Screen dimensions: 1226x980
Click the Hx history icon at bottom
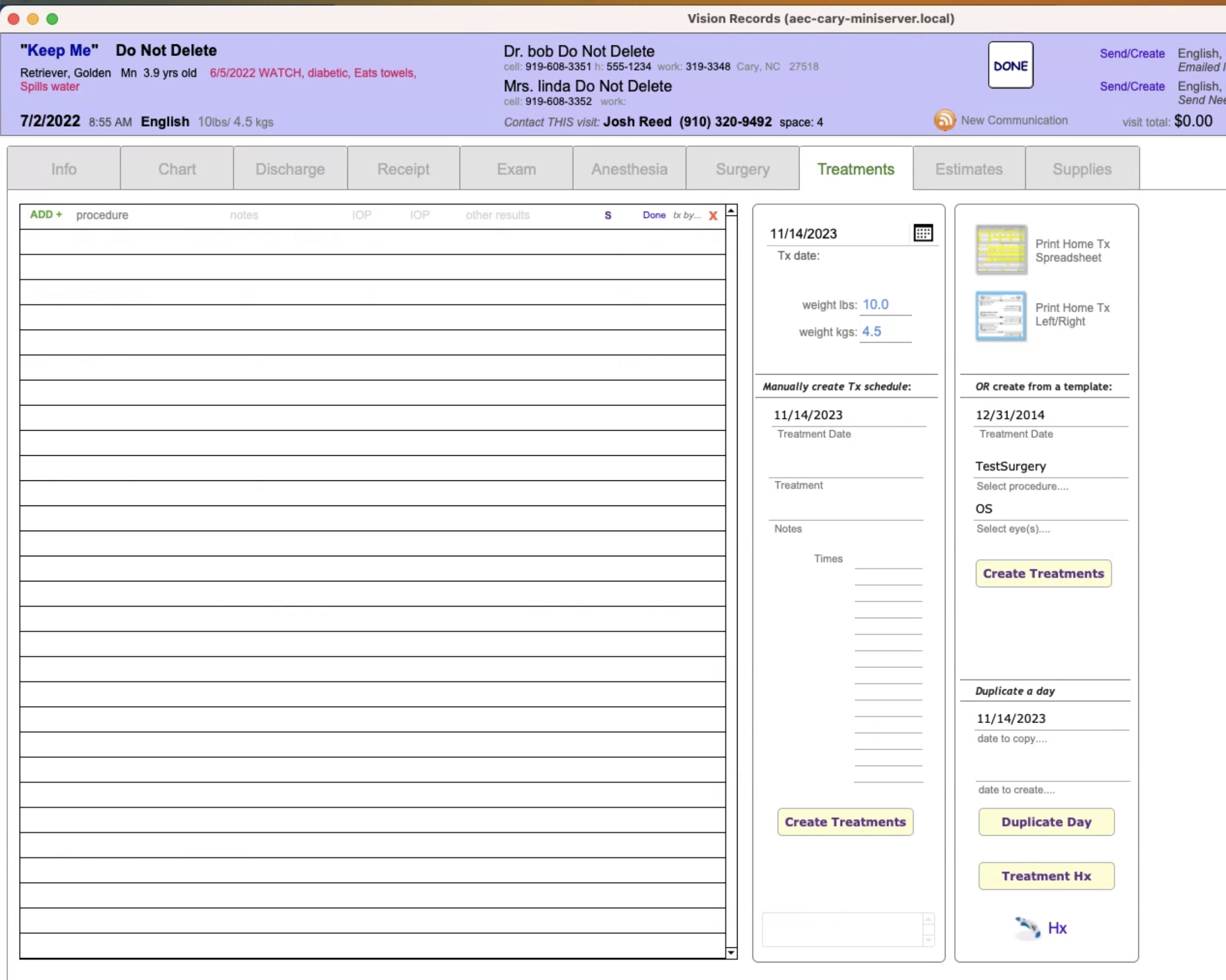click(x=1028, y=928)
